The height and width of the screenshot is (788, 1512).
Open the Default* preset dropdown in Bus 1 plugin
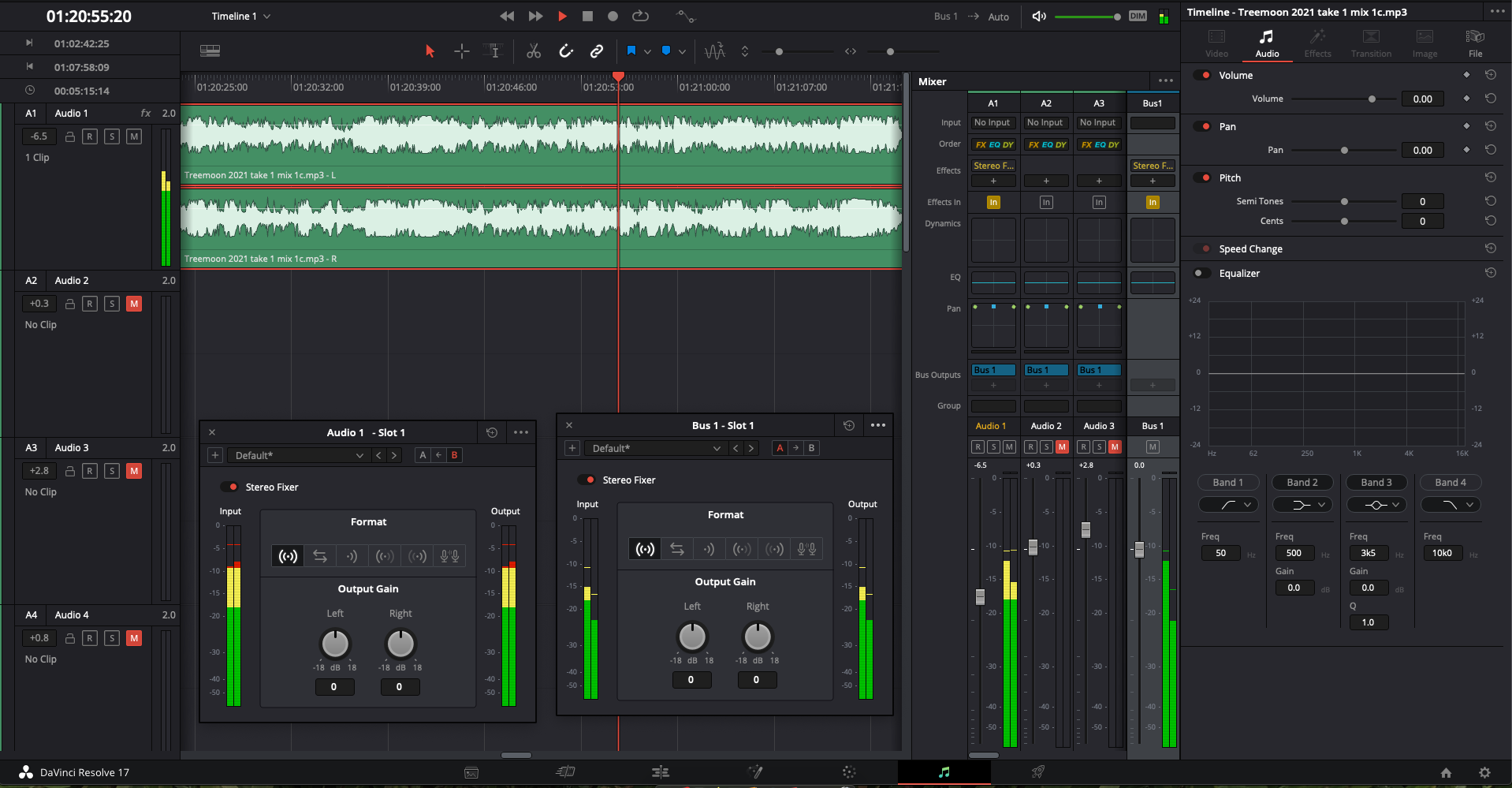(x=655, y=448)
